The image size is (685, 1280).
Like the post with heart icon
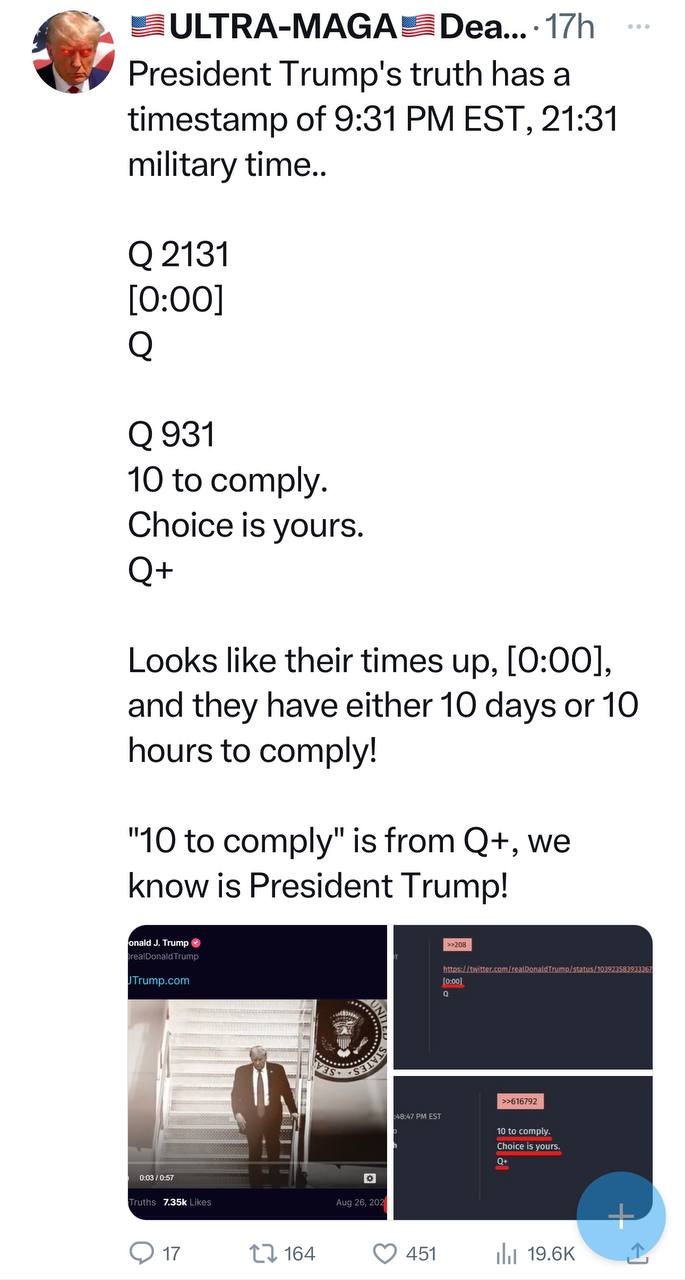[x=385, y=1252]
